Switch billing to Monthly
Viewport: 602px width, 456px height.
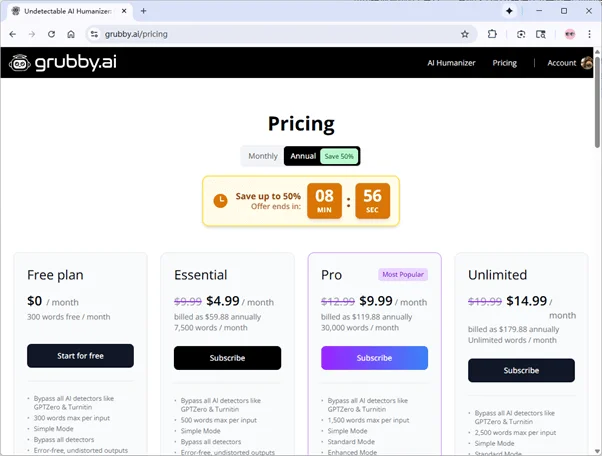pyautogui.click(x=263, y=156)
